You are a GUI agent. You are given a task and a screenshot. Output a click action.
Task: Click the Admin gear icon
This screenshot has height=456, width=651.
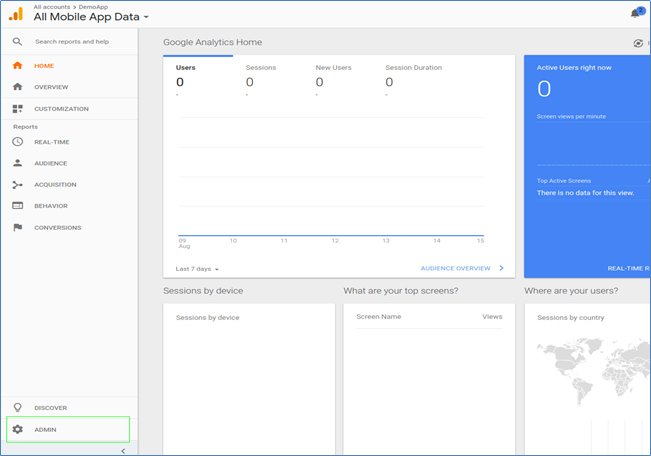coord(17,429)
